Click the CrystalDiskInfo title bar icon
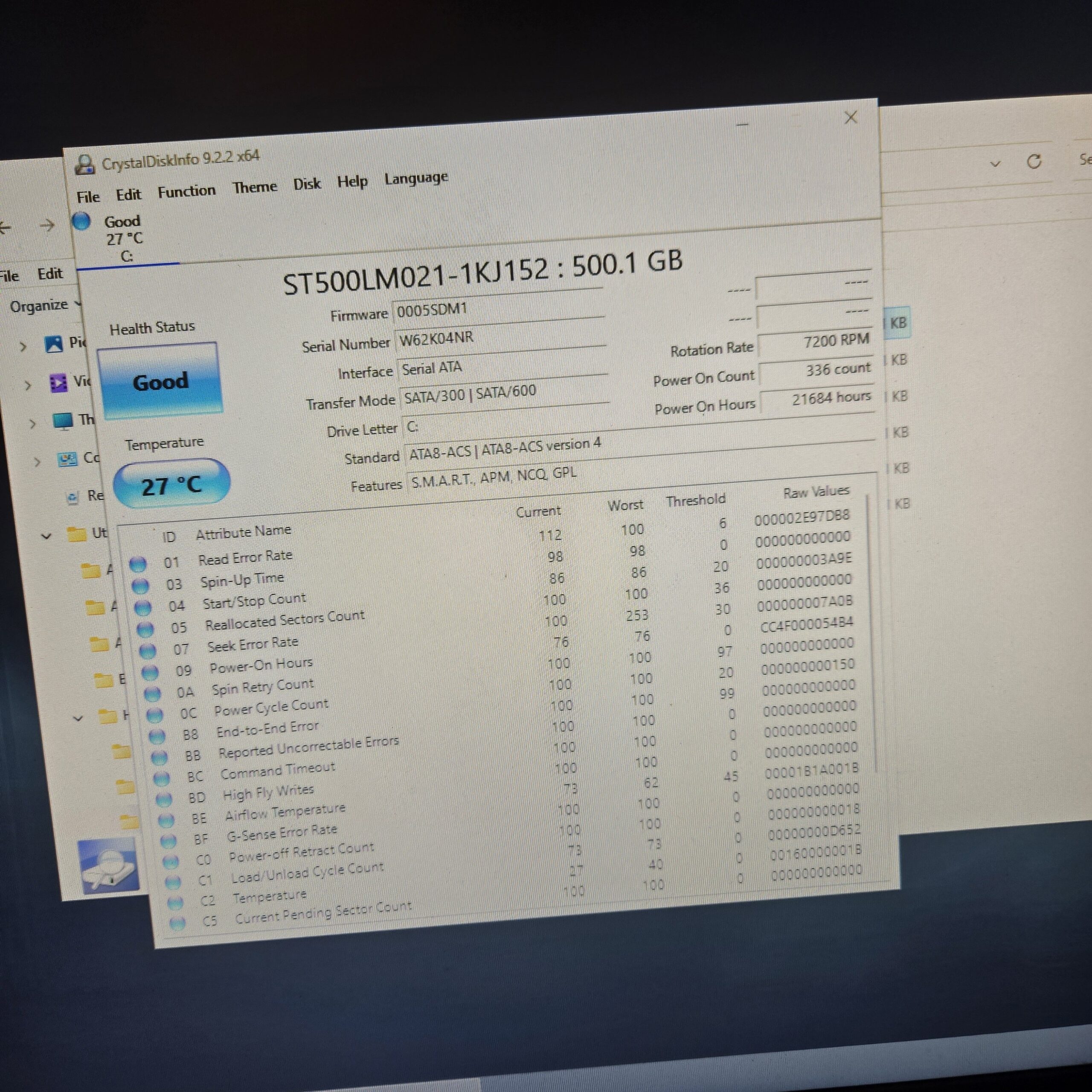Image resolution: width=1092 pixels, height=1092 pixels. [85, 165]
